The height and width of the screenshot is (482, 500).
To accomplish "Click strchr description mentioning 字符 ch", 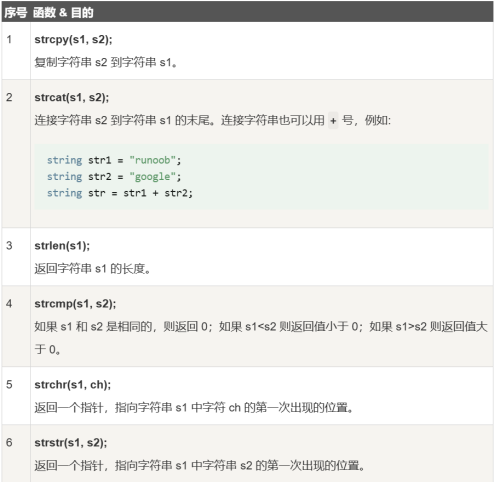I will [194, 407].
